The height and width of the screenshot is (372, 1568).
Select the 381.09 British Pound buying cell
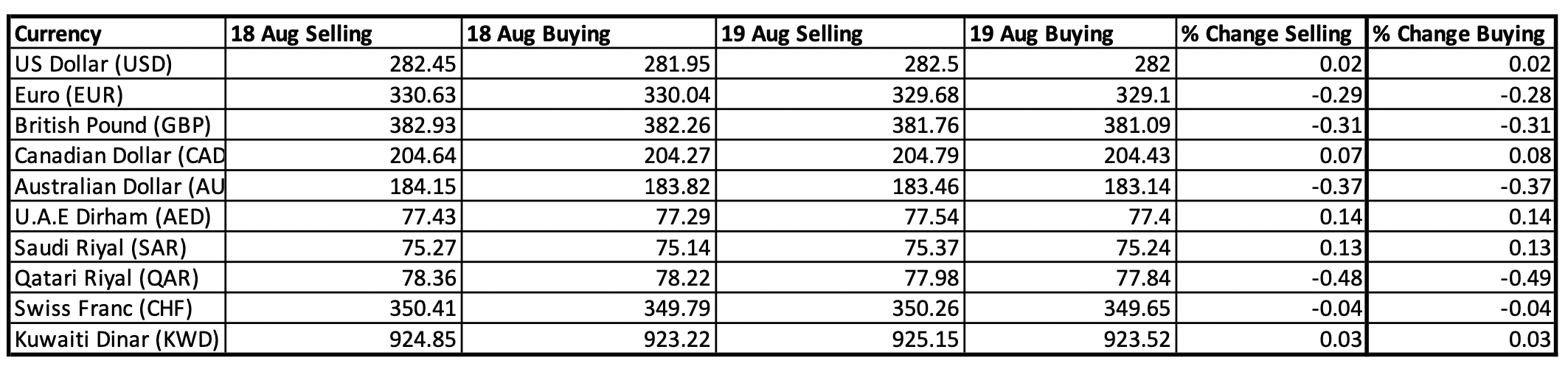pos(1070,125)
